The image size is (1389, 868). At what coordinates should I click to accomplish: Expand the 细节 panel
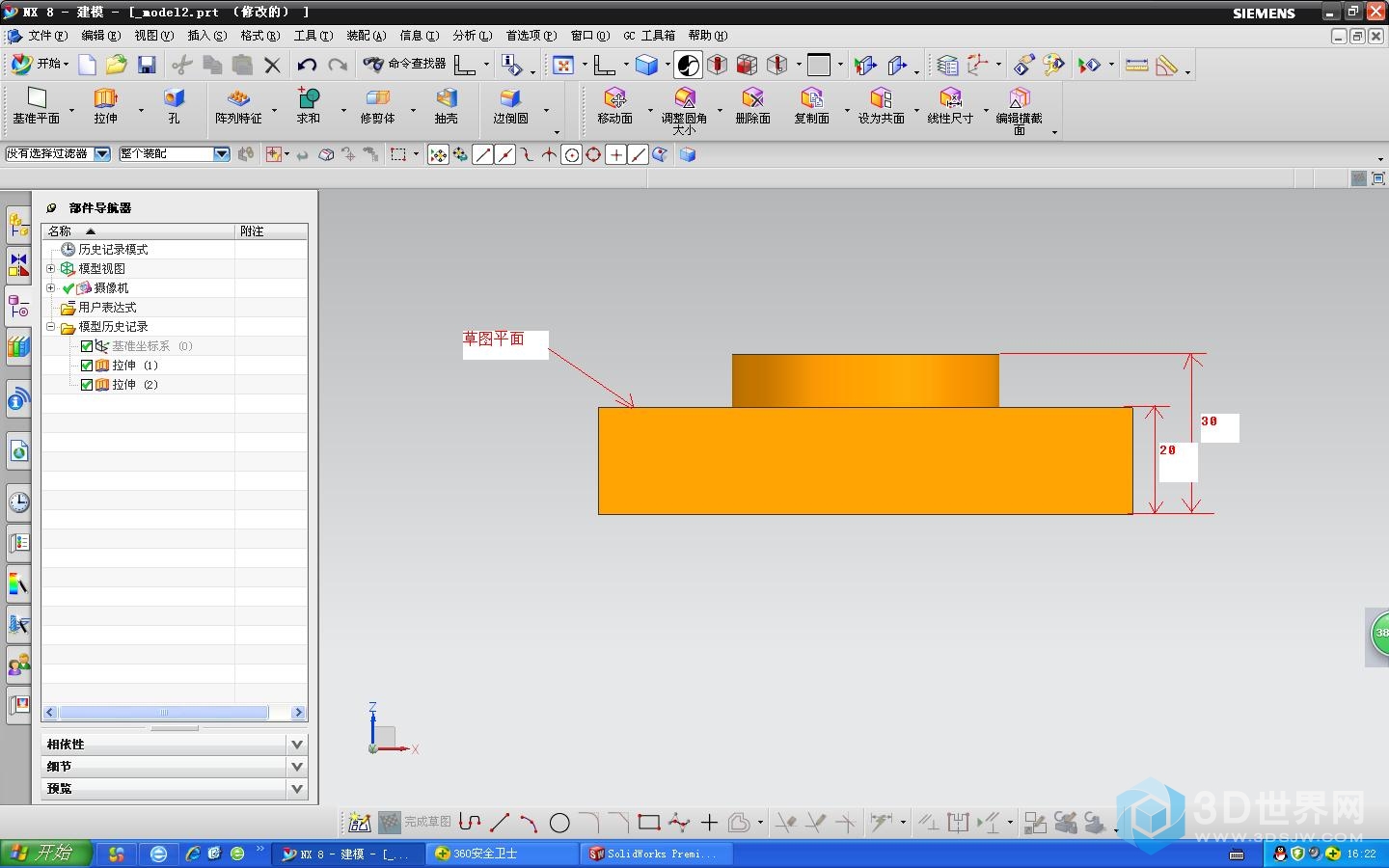297,767
